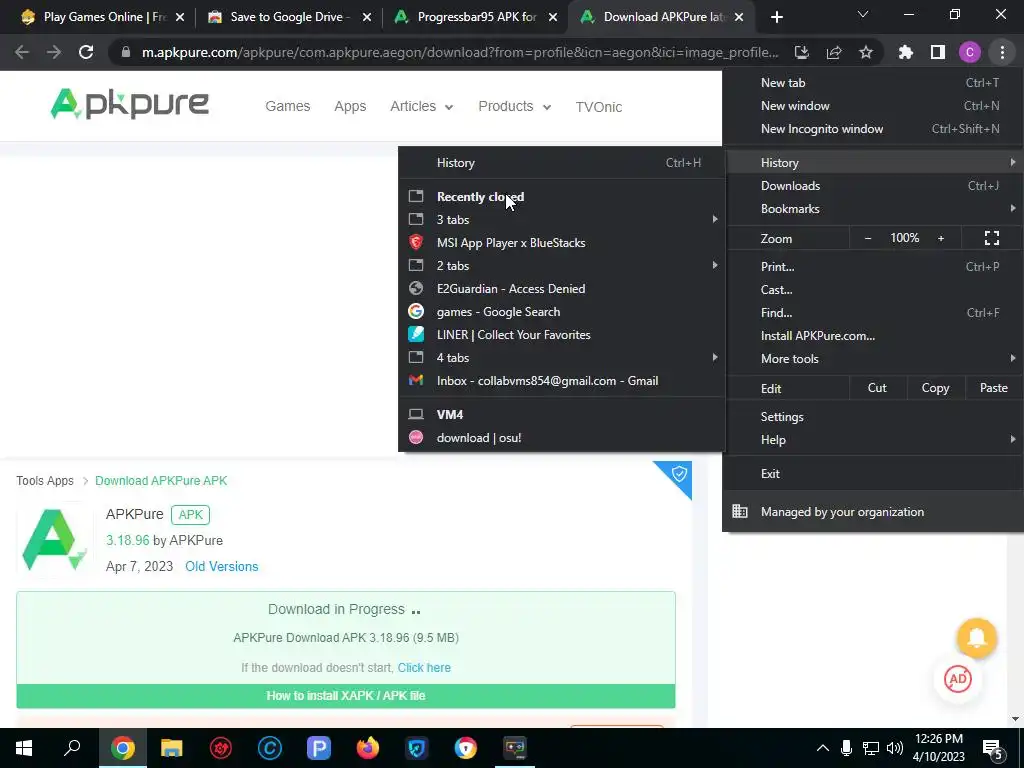Image resolution: width=1024 pixels, height=768 pixels.
Task: Switch to Play Games Online tab
Action: 103,17
